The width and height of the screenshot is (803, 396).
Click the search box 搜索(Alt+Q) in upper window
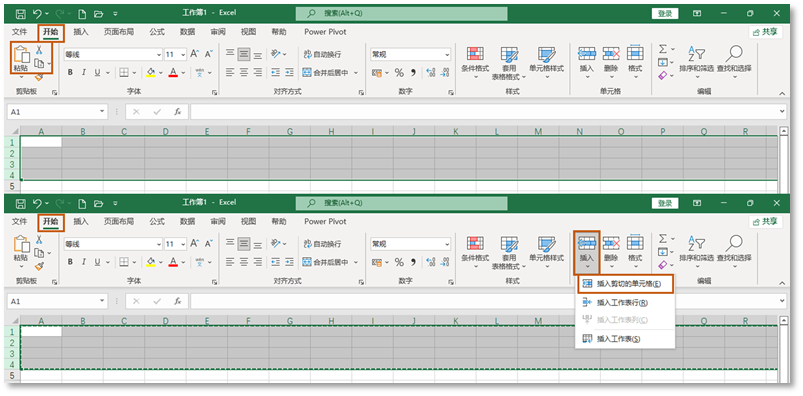click(x=402, y=13)
